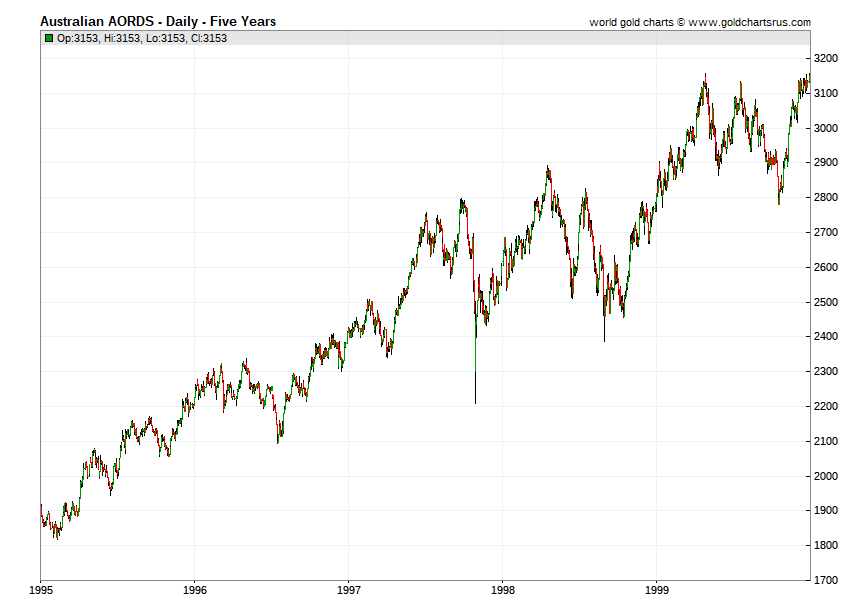Click the 2600 y-axis label
Image resolution: width=850 pixels, height=616 pixels.
point(826,267)
